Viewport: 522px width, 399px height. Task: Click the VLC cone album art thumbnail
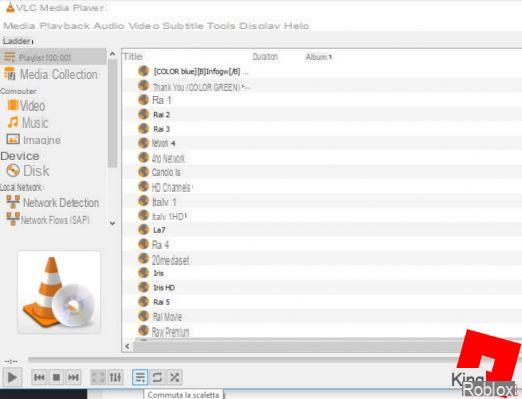[59, 292]
